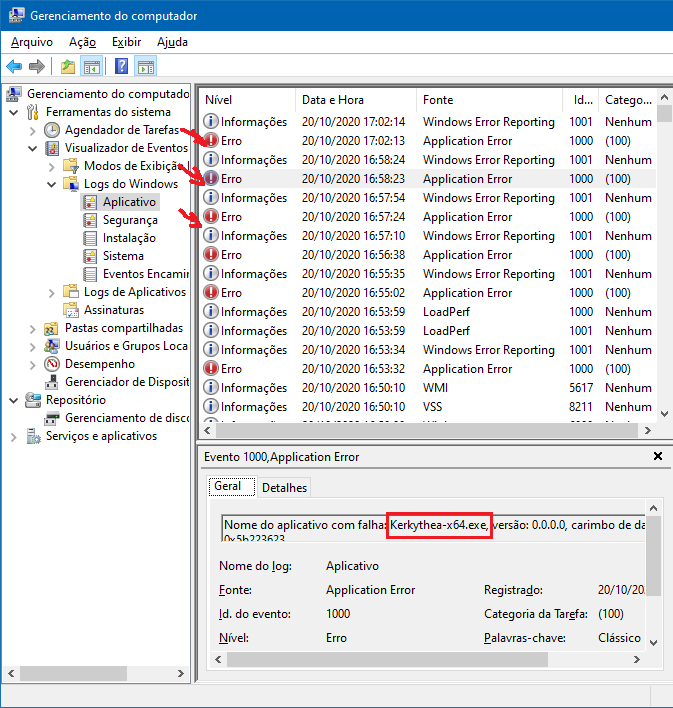Image resolution: width=673 pixels, height=708 pixels.
Task: Select the Erro row at 16:57:24
Action: coord(428,217)
